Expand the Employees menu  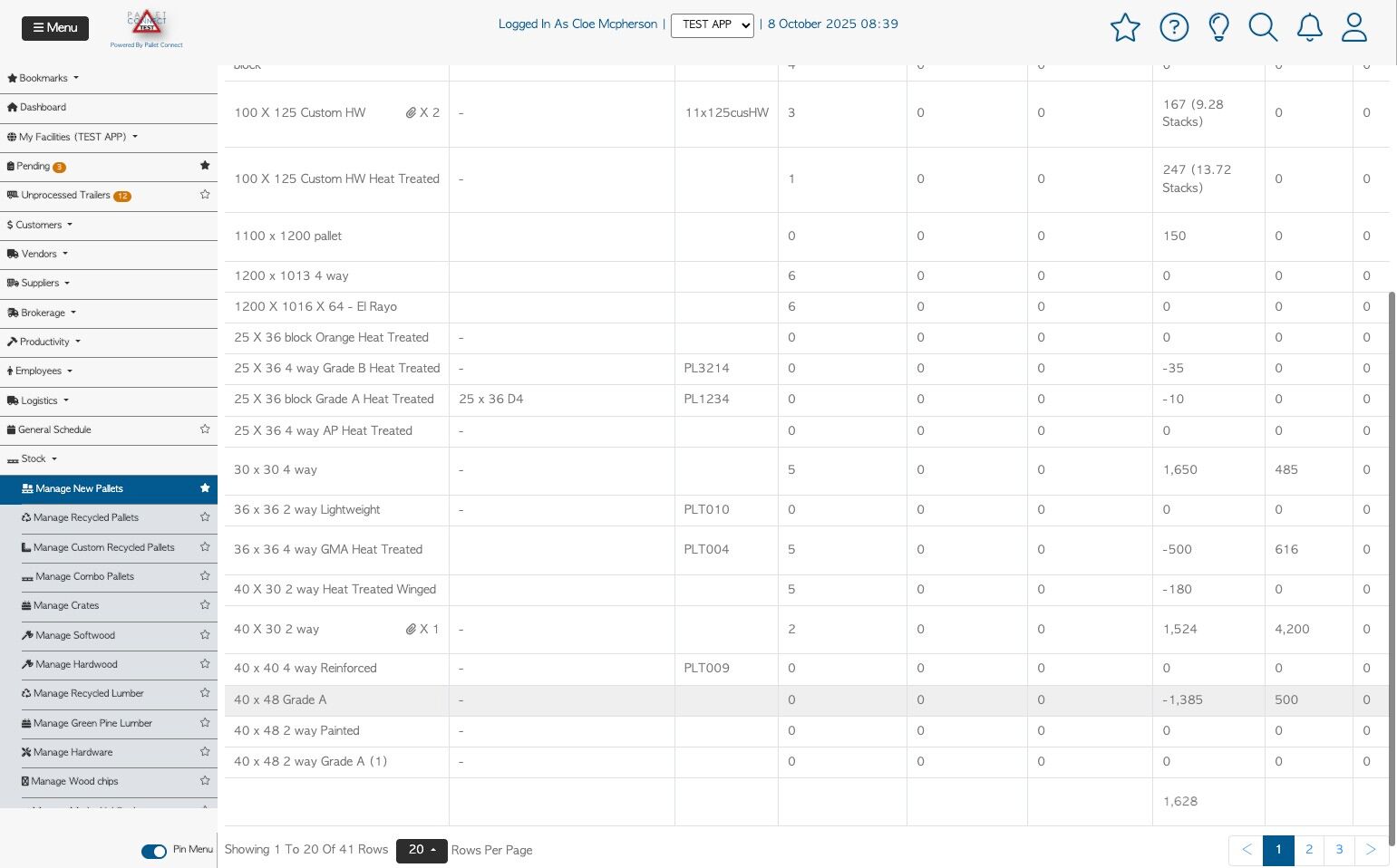pos(39,371)
